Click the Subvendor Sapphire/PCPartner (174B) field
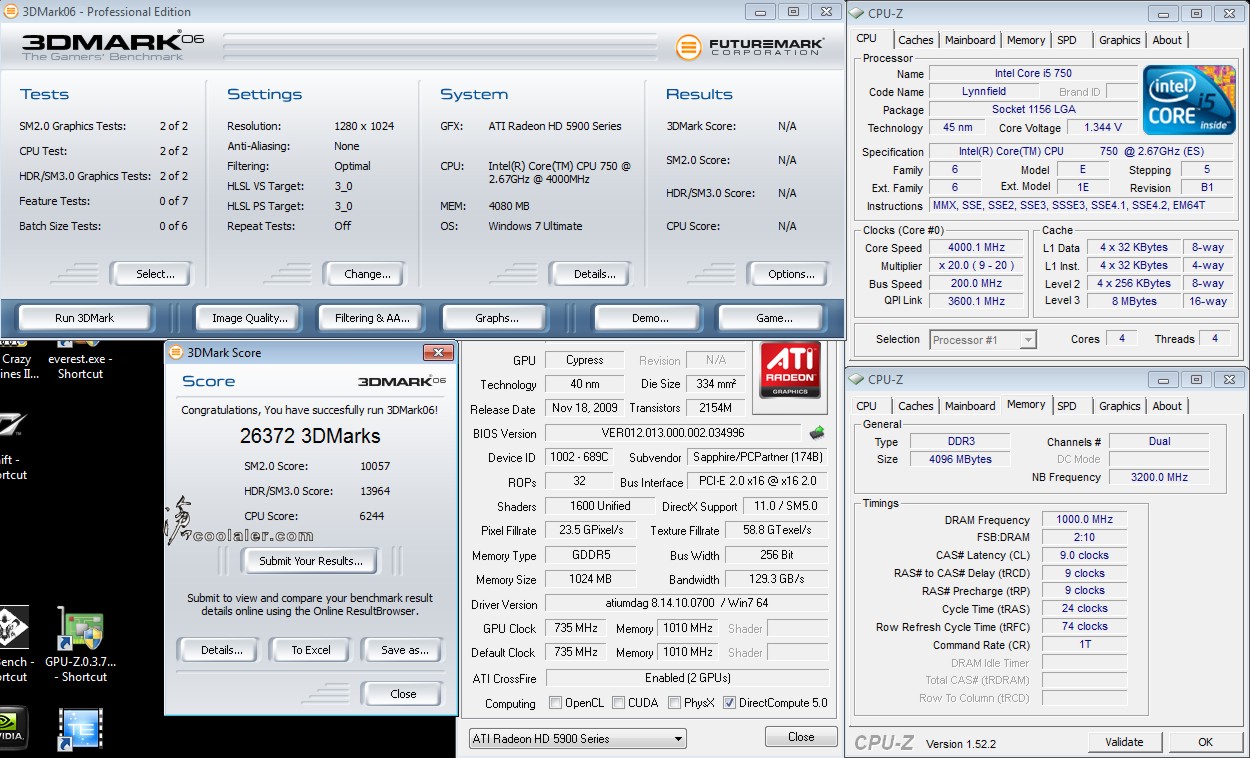The height and width of the screenshot is (758, 1250). (758, 457)
